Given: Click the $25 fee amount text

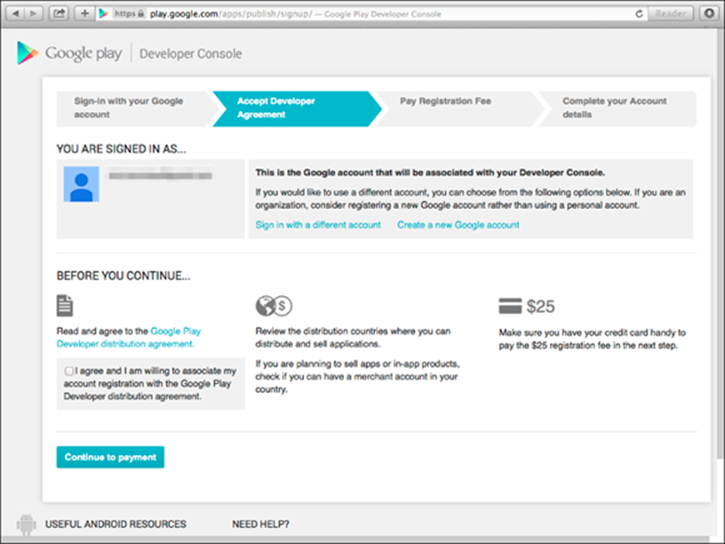Looking at the screenshot, I should coord(541,306).
